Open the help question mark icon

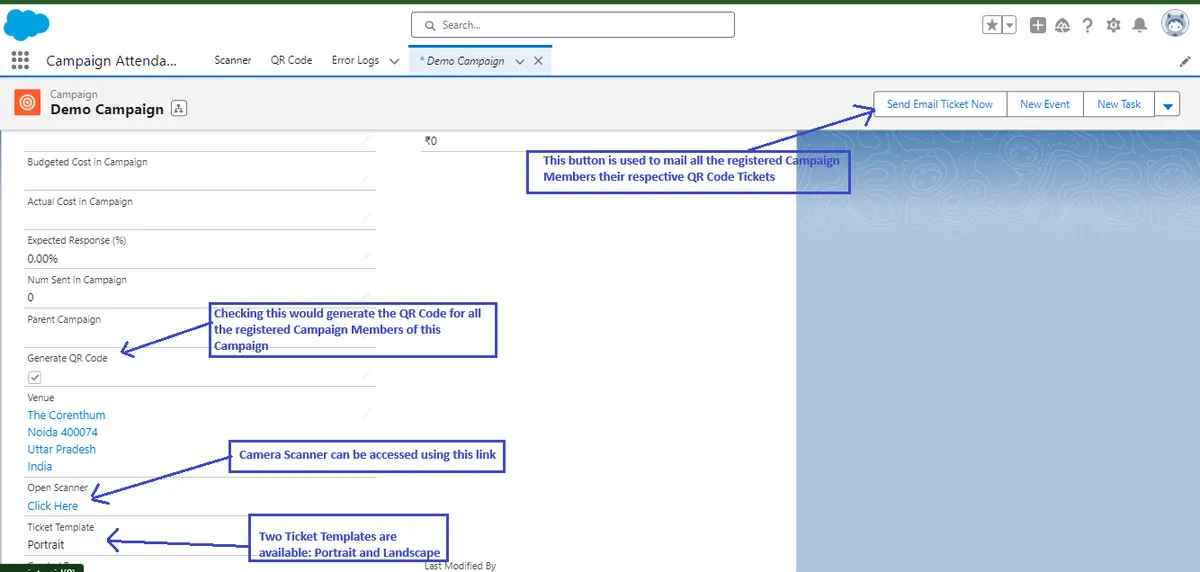(1088, 25)
